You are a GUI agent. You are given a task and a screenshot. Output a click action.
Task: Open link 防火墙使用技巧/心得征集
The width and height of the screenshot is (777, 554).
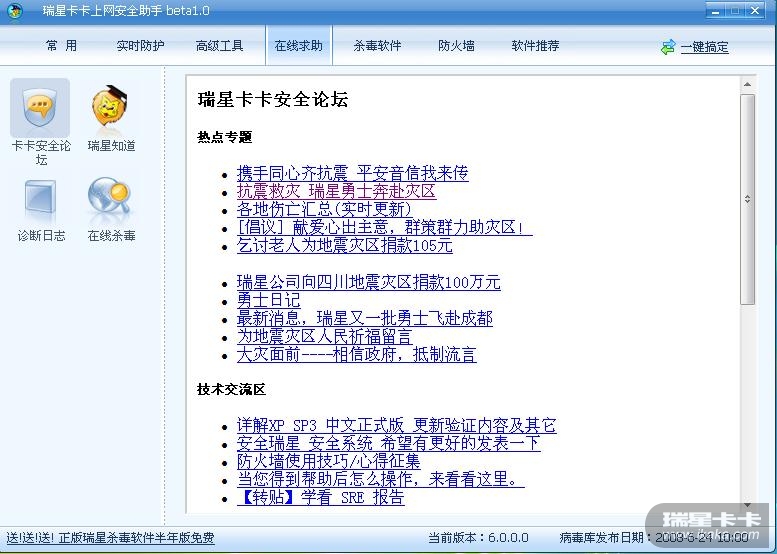329,461
